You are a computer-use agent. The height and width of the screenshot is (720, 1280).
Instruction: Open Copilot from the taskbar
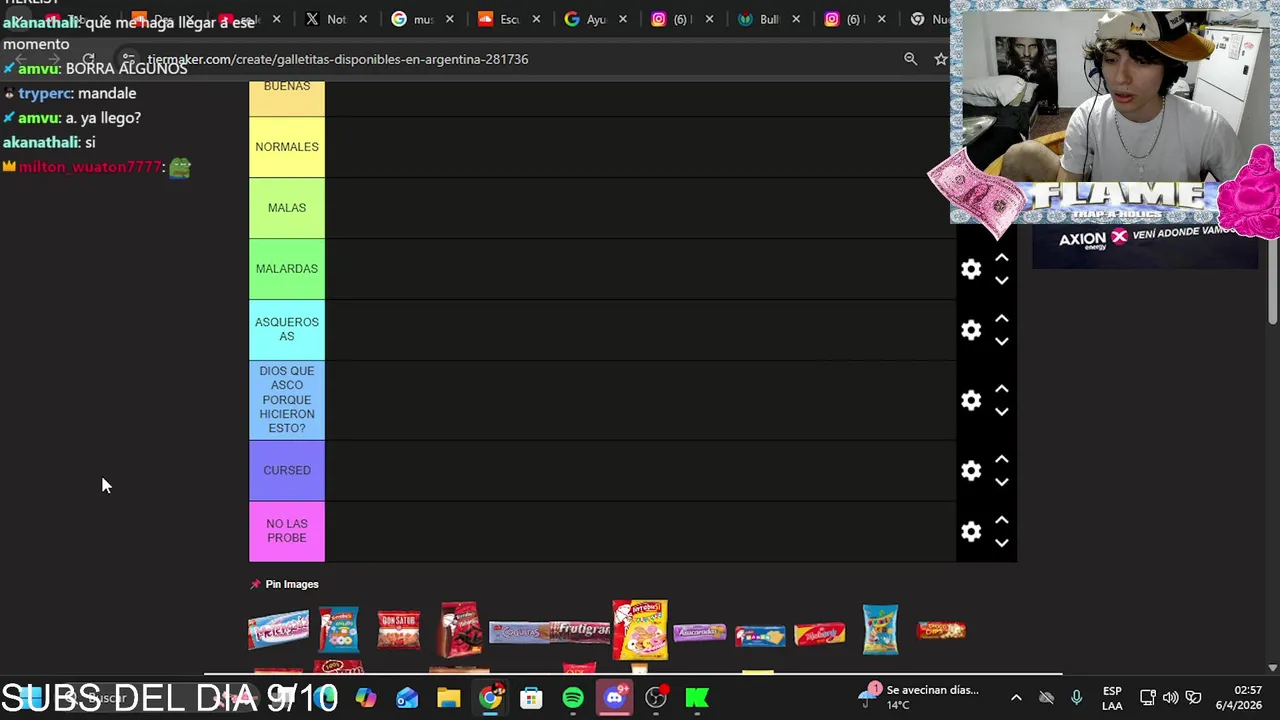pos(365,698)
